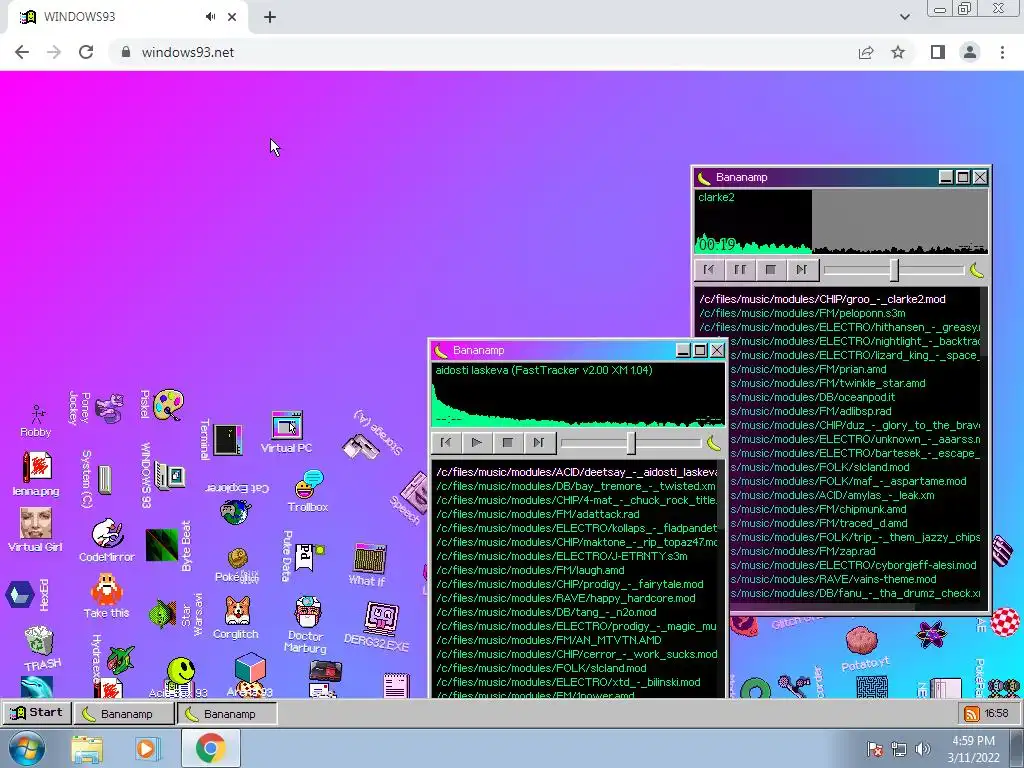Screen dimensions: 1024x768
Task: Select peloponn.s3m in the playlist
Action: point(840,313)
